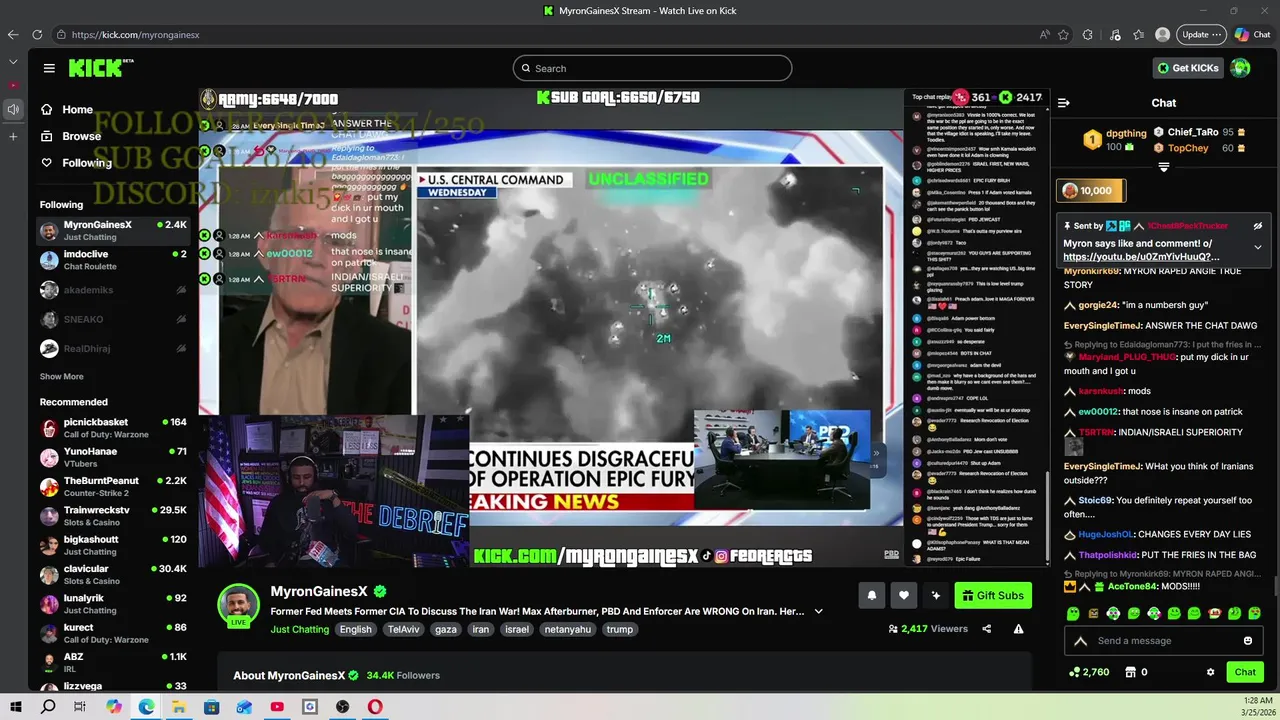The width and height of the screenshot is (1280, 720).
Task: Open new tab plus in vertical tabs
Action: click(x=13, y=136)
